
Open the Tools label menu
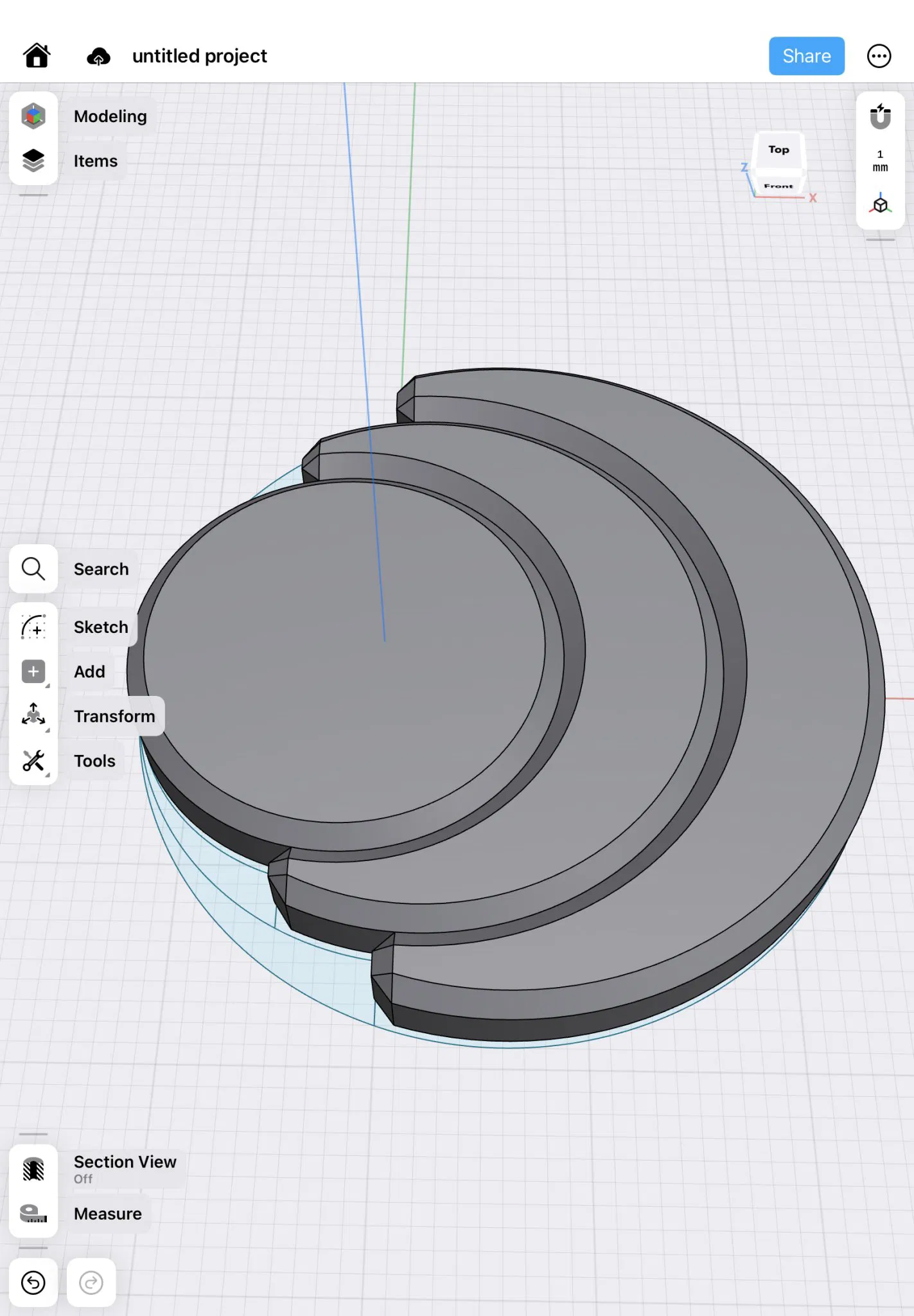pos(94,761)
